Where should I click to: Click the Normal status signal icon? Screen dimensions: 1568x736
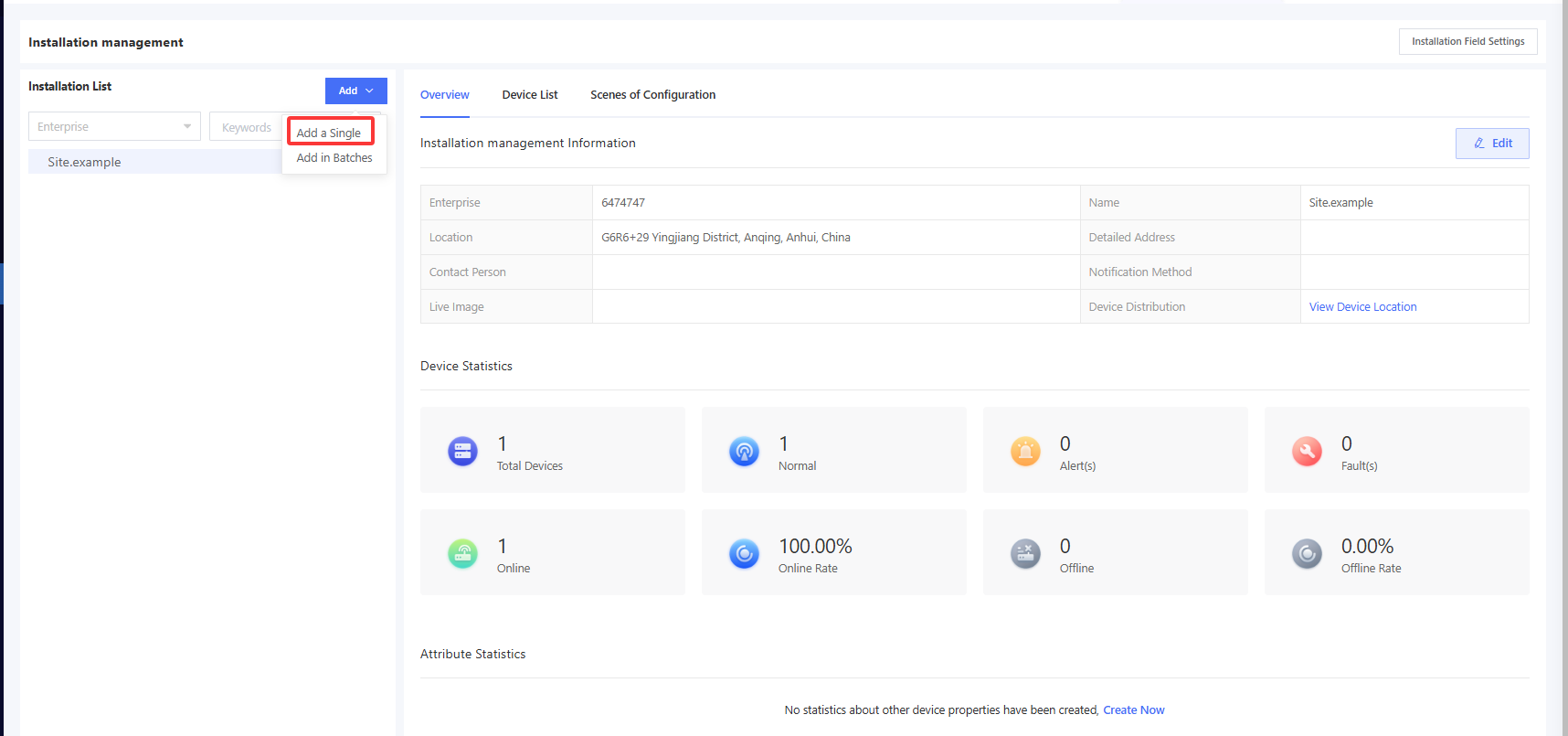[744, 451]
